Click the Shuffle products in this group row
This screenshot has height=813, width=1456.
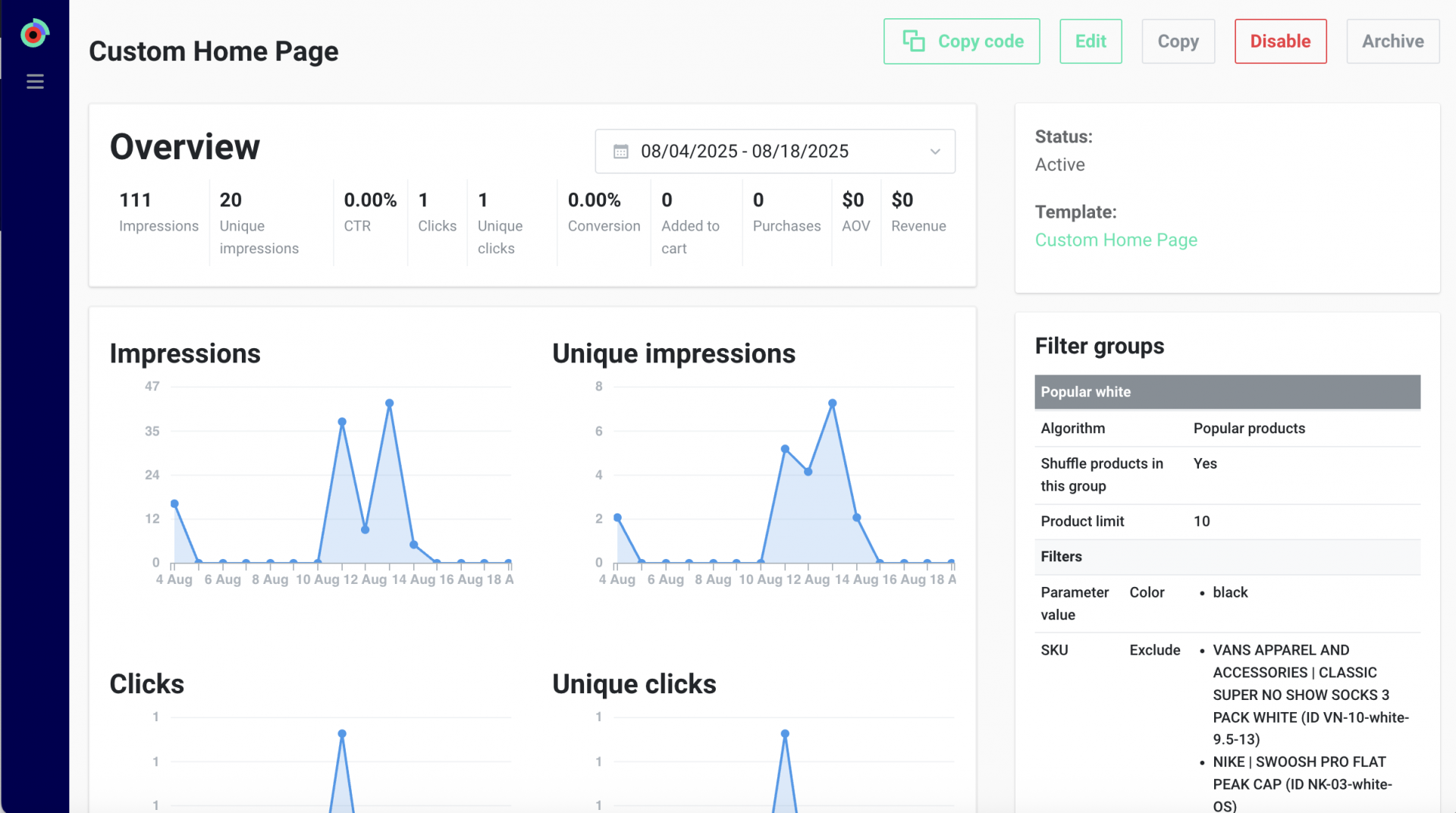coord(1227,475)
